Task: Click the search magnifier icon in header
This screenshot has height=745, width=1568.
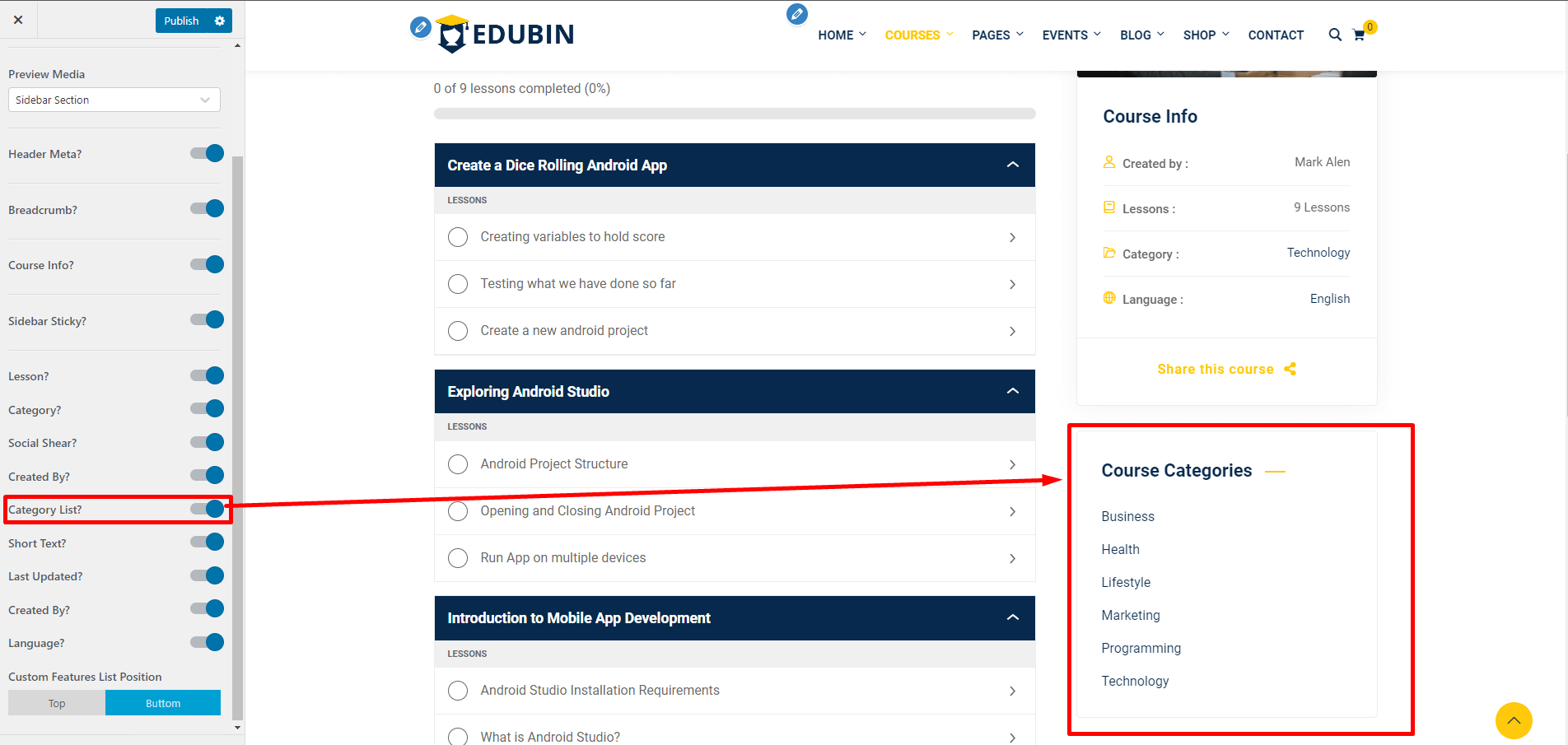Action: [x=1334, y=35]
